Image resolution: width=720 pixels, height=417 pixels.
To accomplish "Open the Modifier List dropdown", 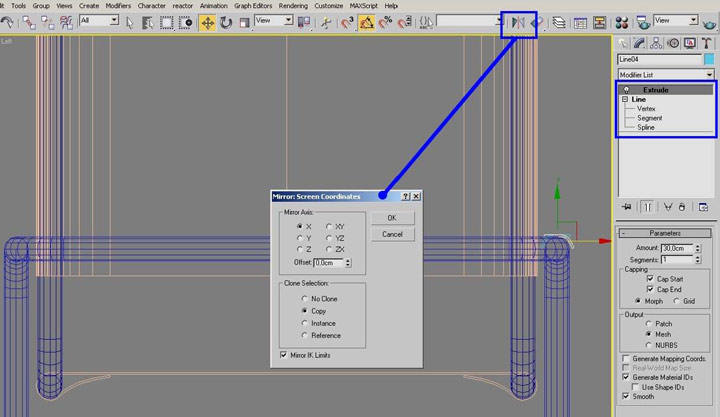I will [x=666, y=75].
